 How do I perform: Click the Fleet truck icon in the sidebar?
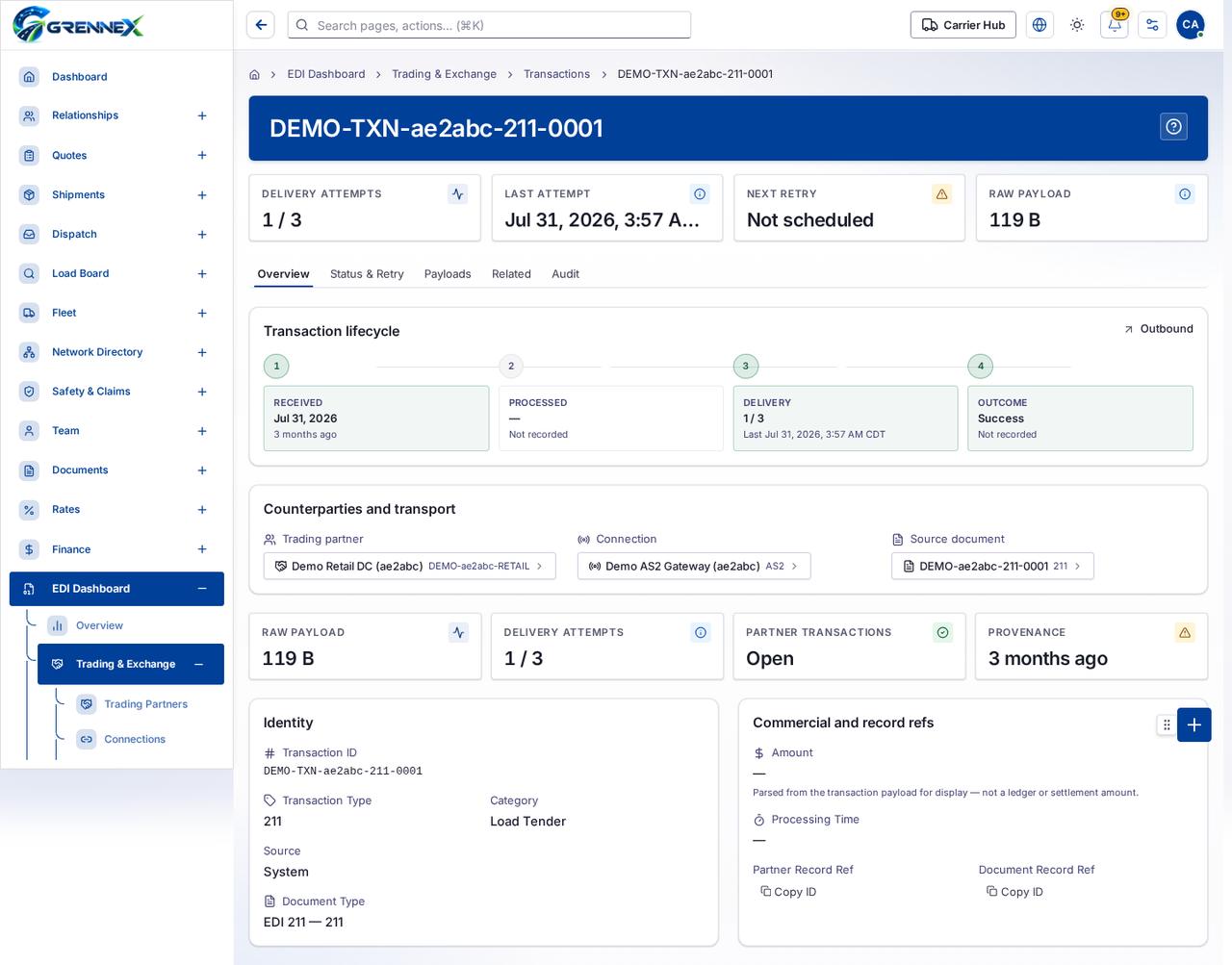(x=29, y=313)
